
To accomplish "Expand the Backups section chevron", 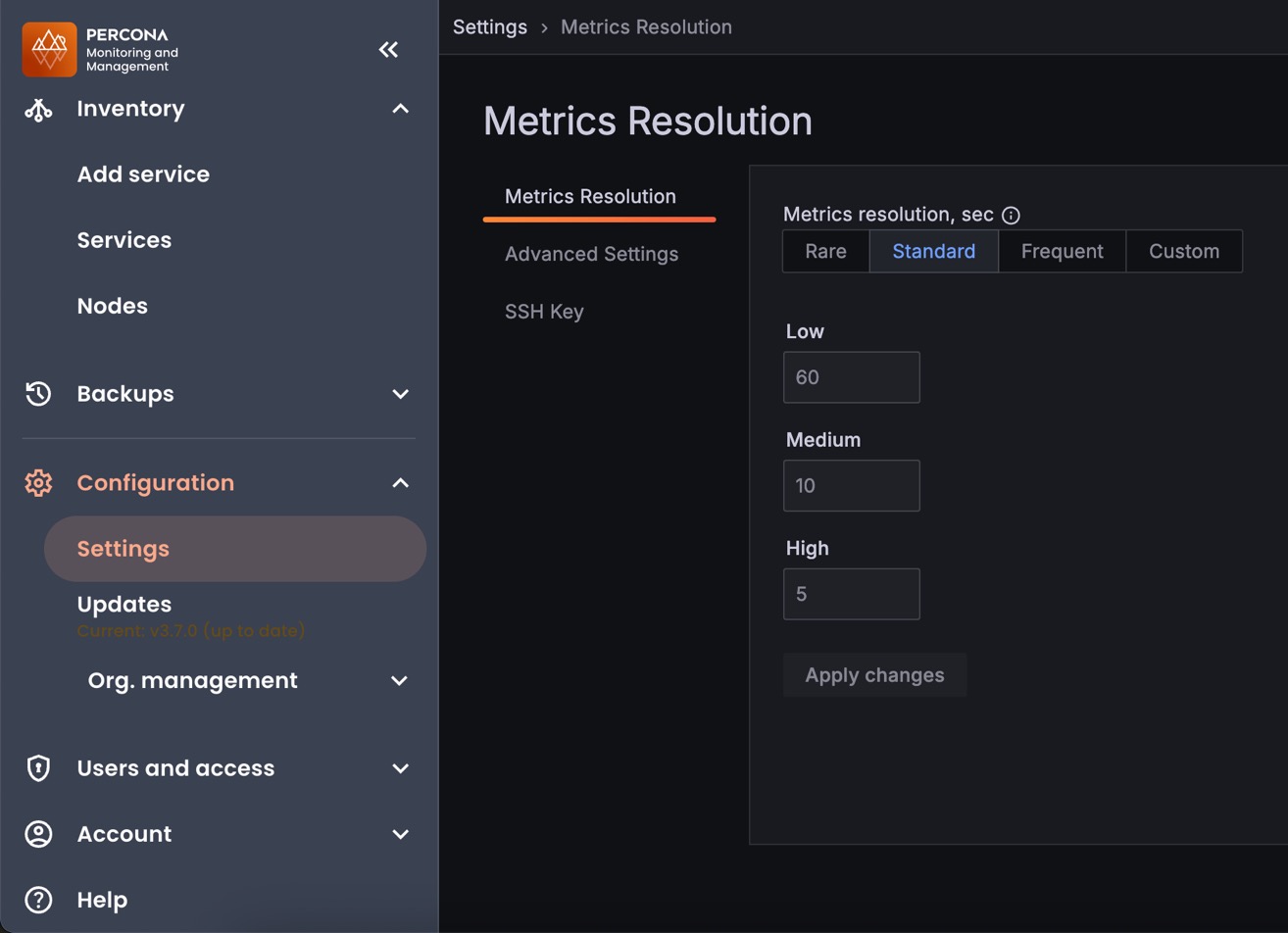I will pyautogui.click(x=400, y=394).
